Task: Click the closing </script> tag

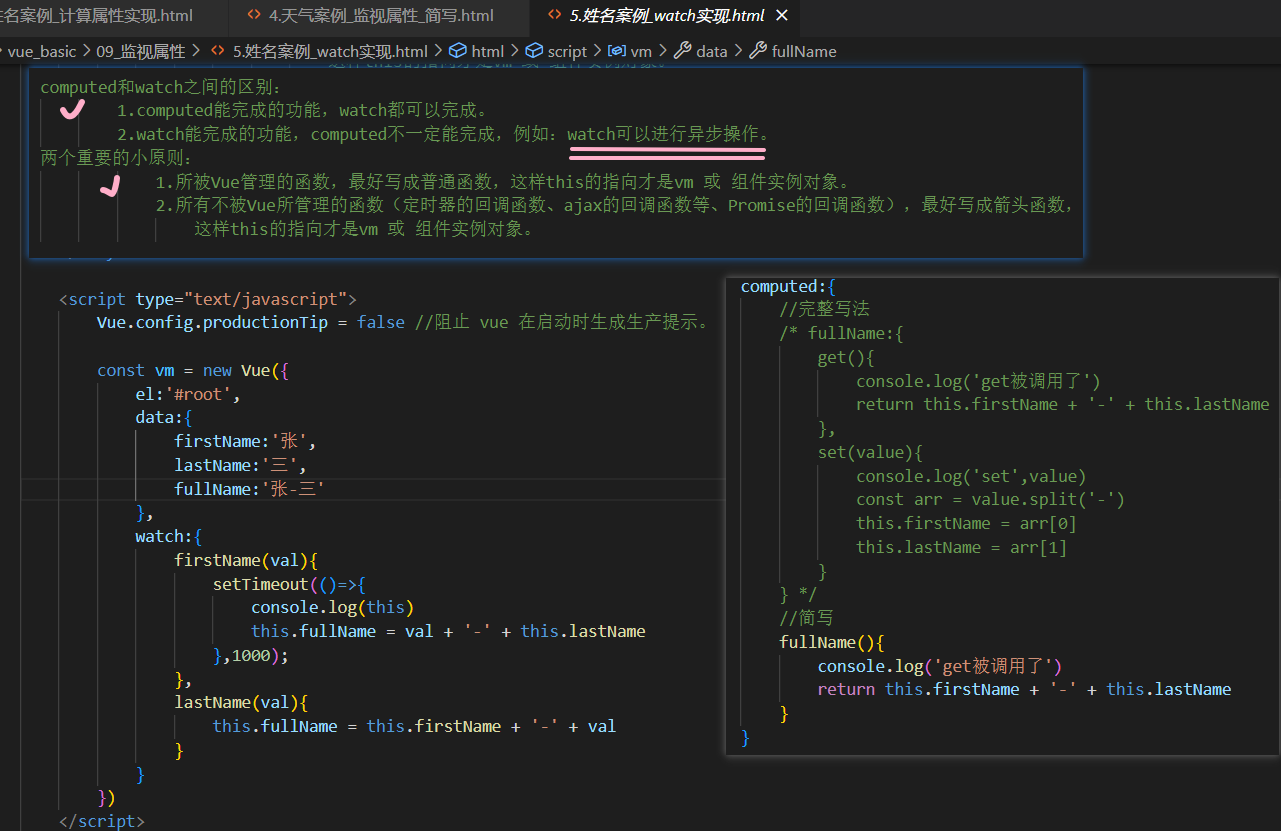Action: pyautogui.click(x=102, y=821)
